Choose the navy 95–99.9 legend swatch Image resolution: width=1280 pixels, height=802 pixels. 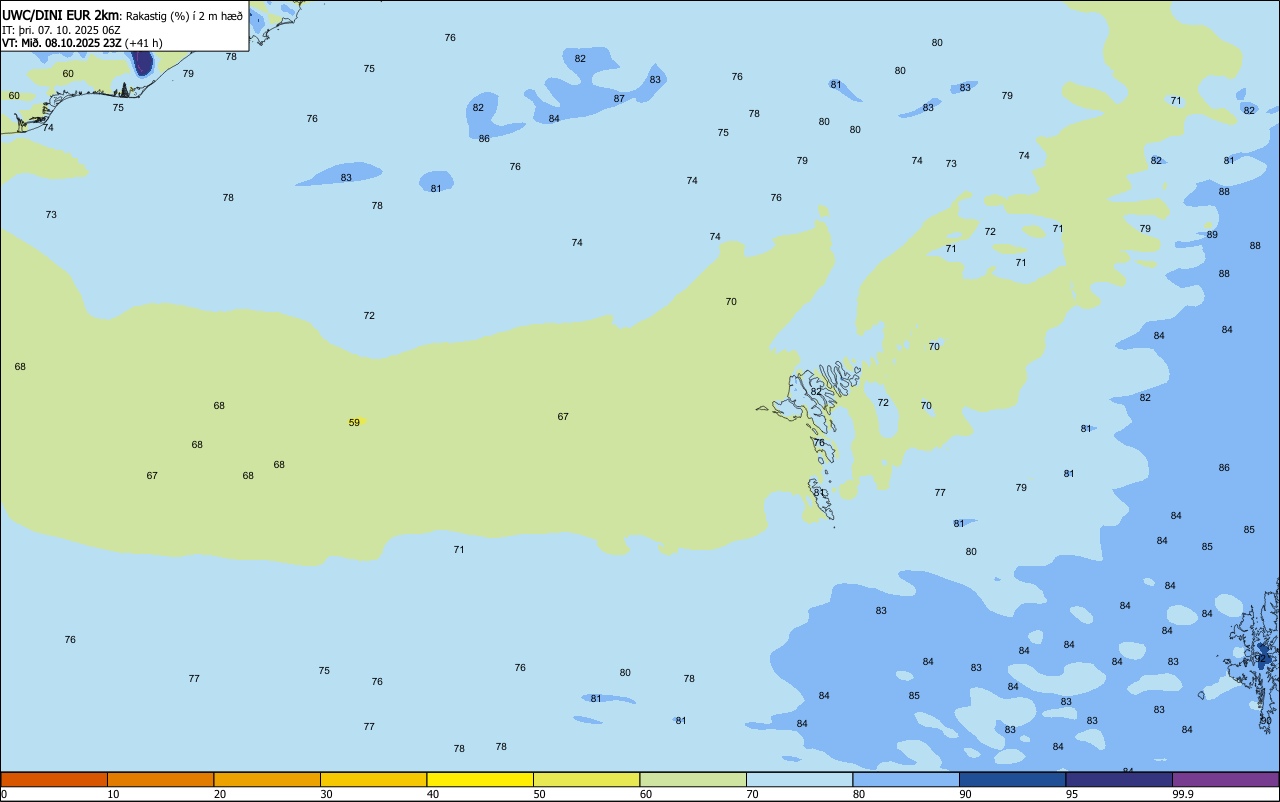tap(1119, 779)
